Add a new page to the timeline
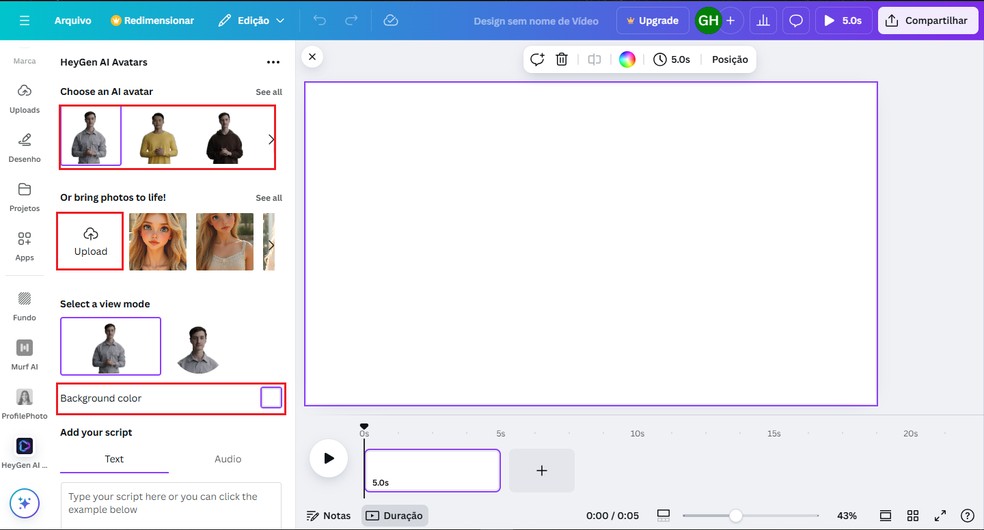Image resolution: width=984 pixels, height=530 pixels. (x=542, y=470)
